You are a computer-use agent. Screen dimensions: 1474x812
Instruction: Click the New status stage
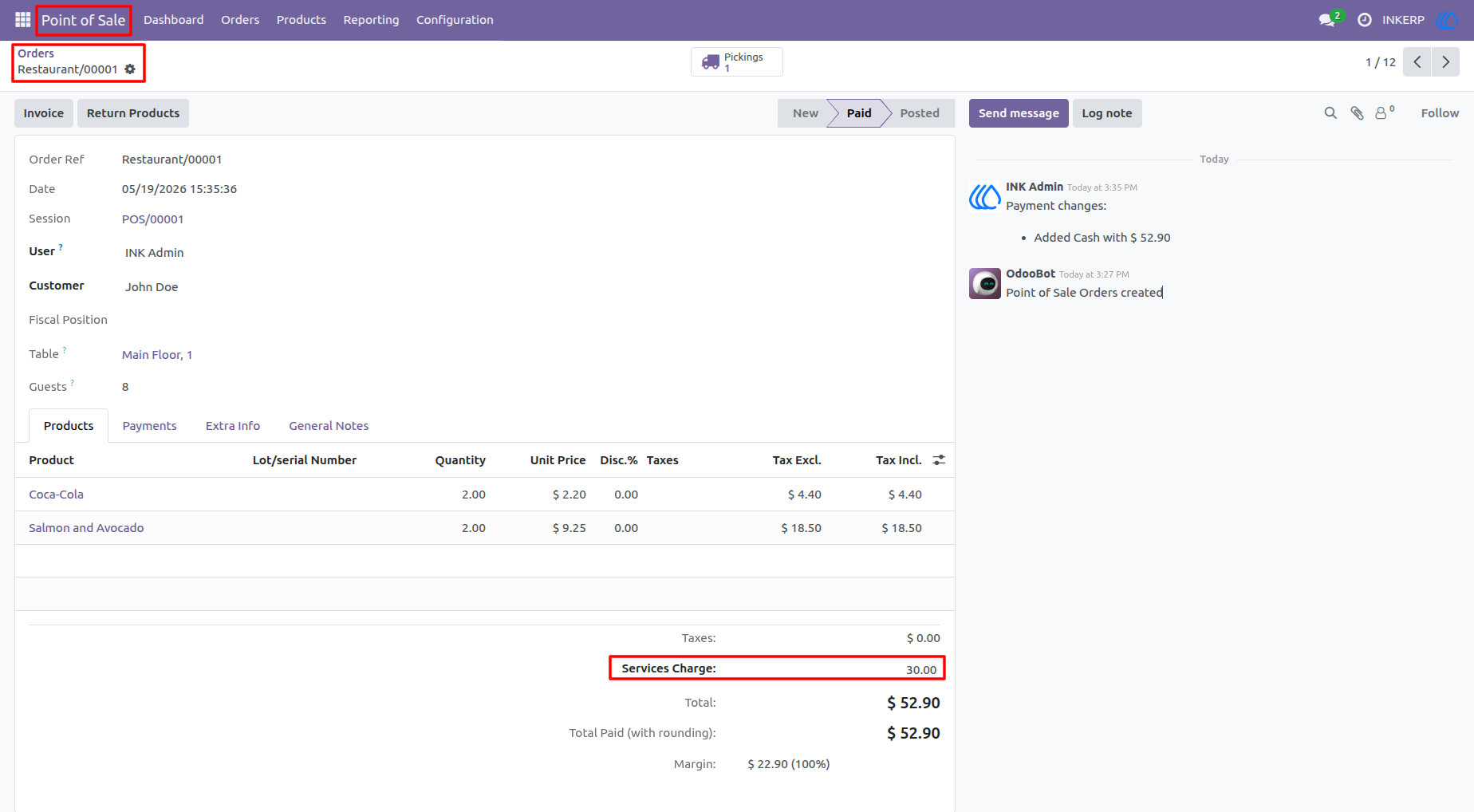(806, 113)
